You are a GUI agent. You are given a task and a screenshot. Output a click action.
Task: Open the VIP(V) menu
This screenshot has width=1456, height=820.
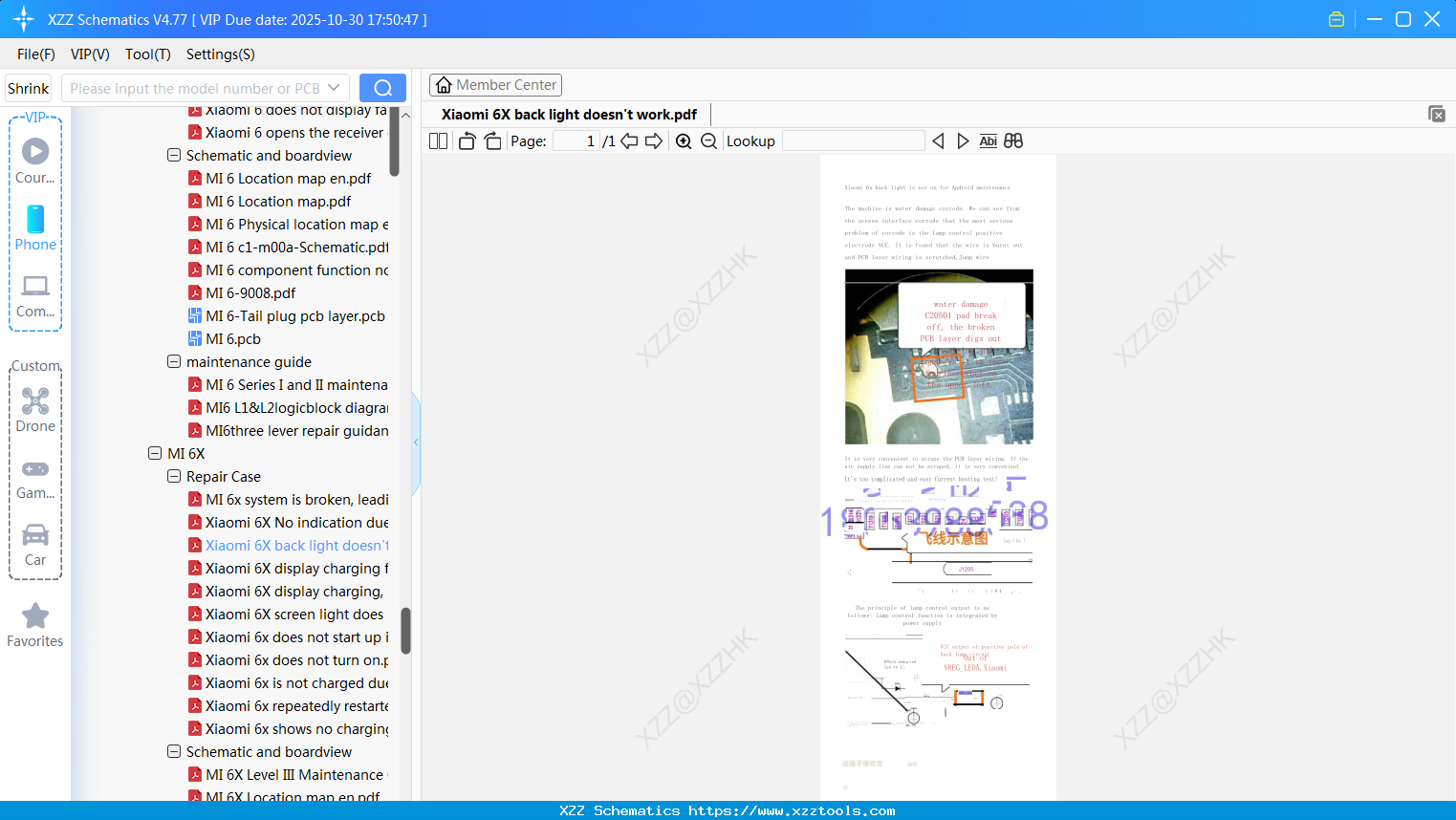(x=90, y=54)
